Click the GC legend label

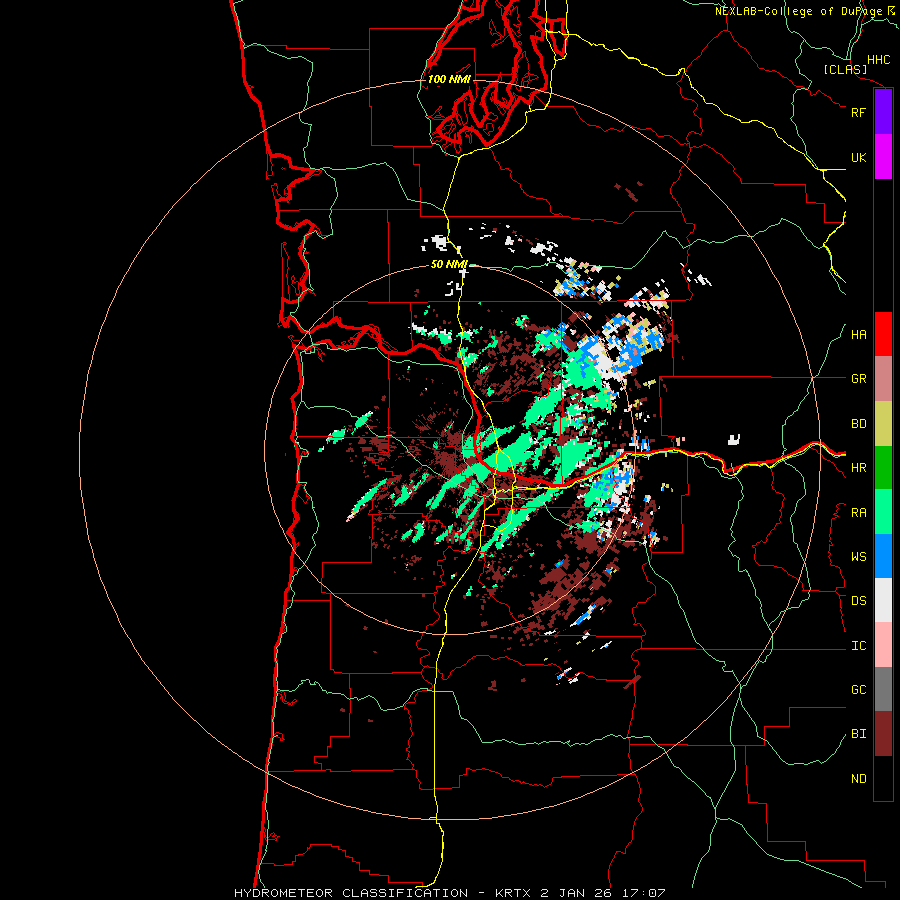pos(858,690)
